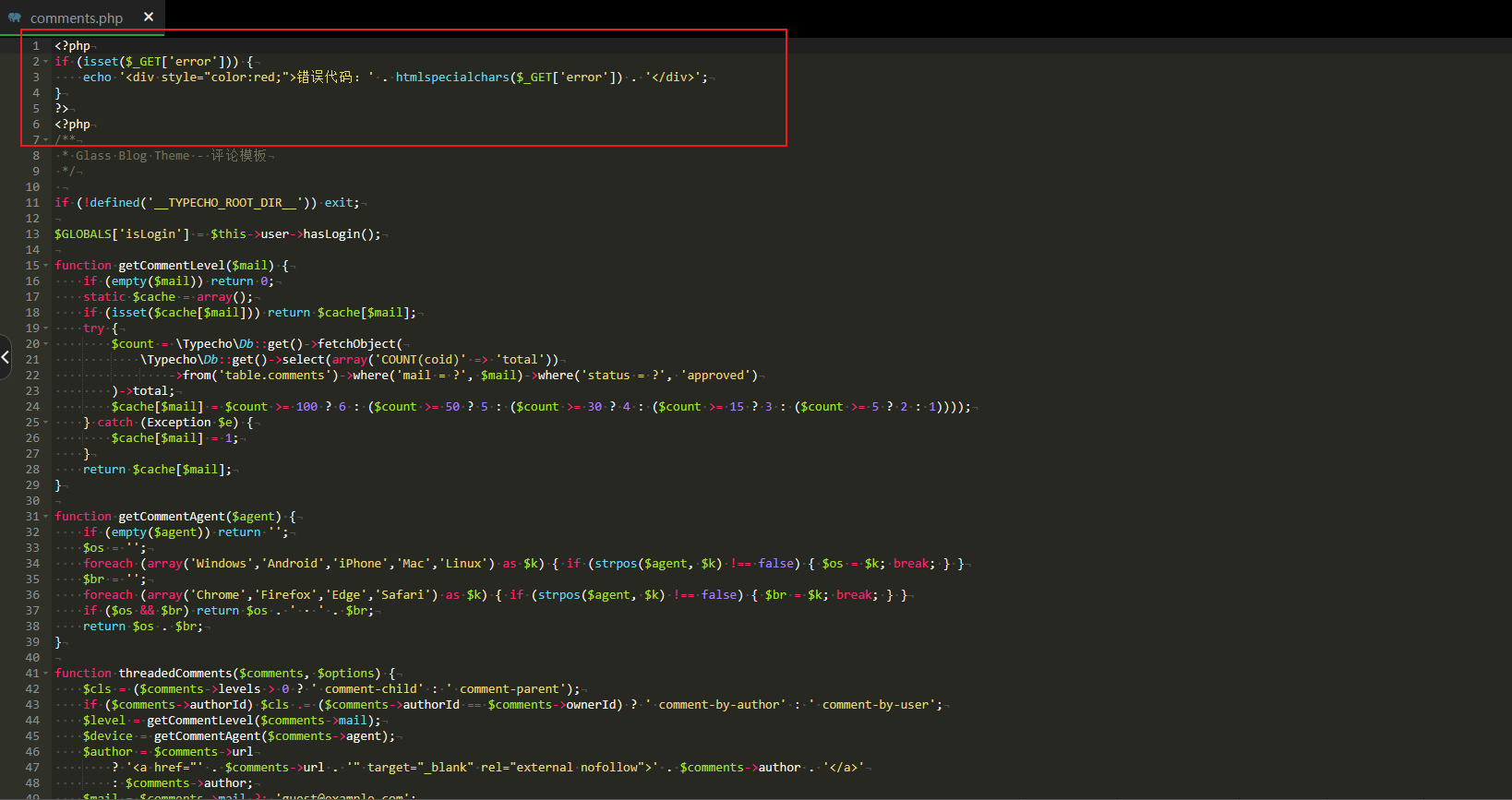Click the PHP elephant icon on the tab
This screenshot has width=1512, height=800.
(x=15, y=18)
